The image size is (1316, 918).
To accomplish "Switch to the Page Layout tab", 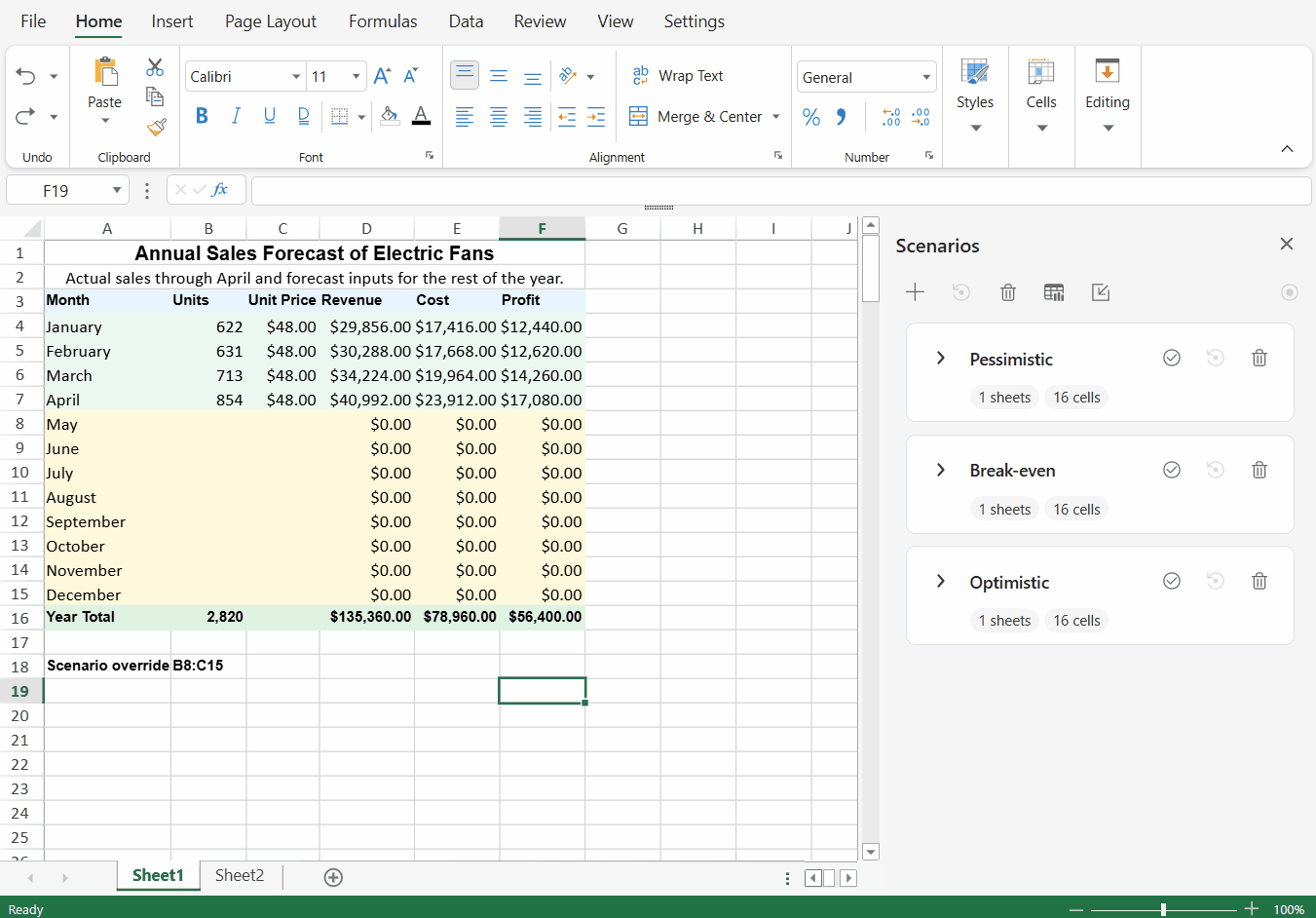I will [x=271, y=21].
